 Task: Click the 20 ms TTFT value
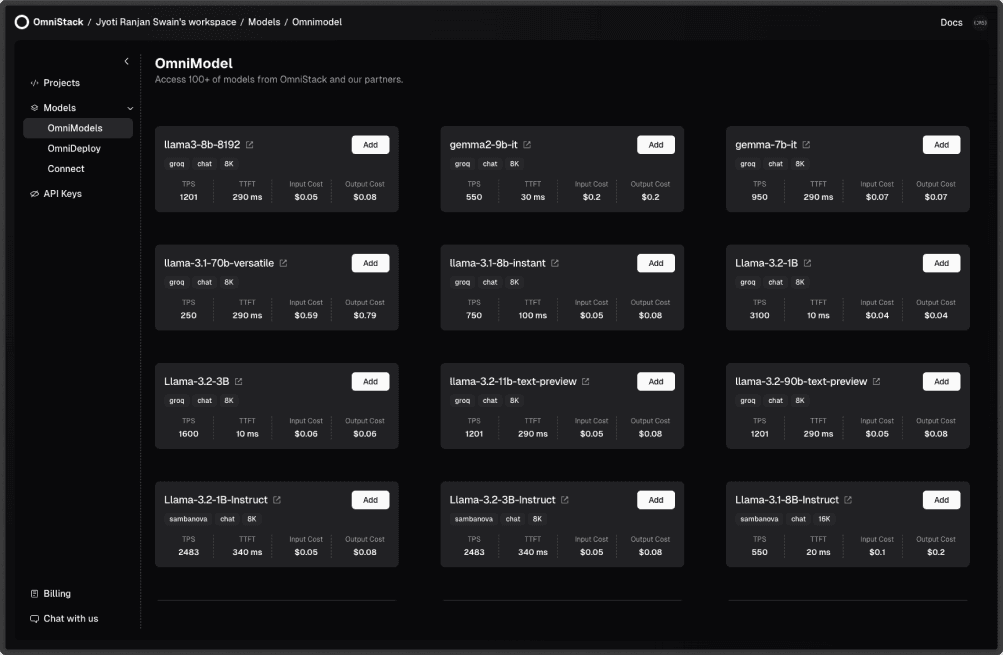818,552
